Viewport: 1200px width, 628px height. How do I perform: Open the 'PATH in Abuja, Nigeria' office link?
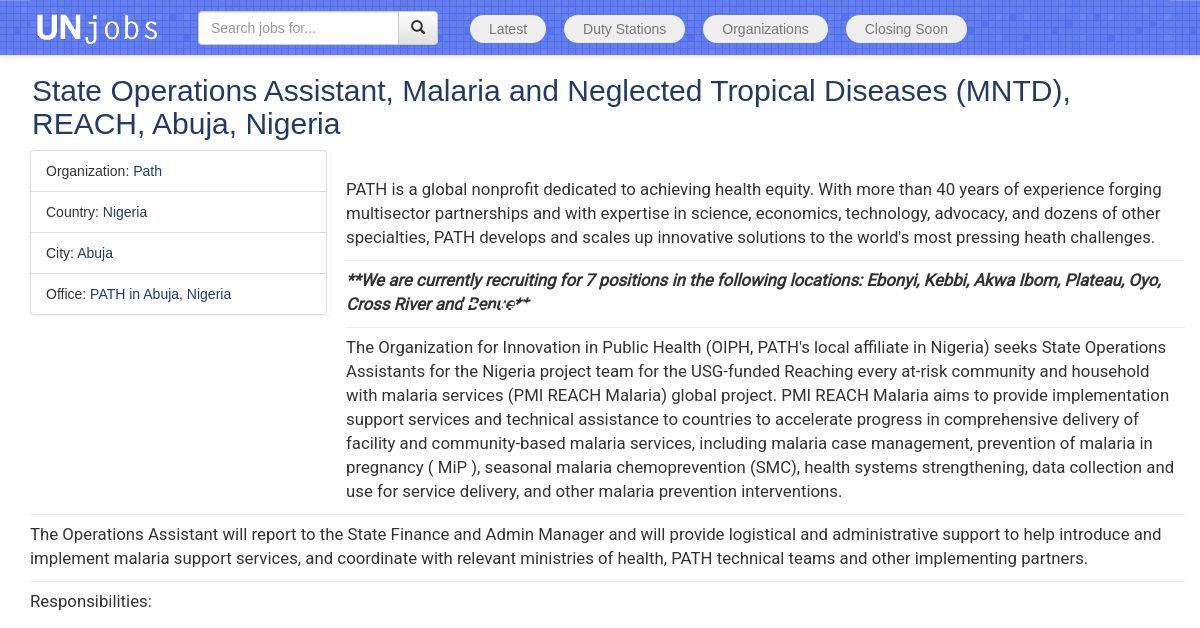[160, 294]
